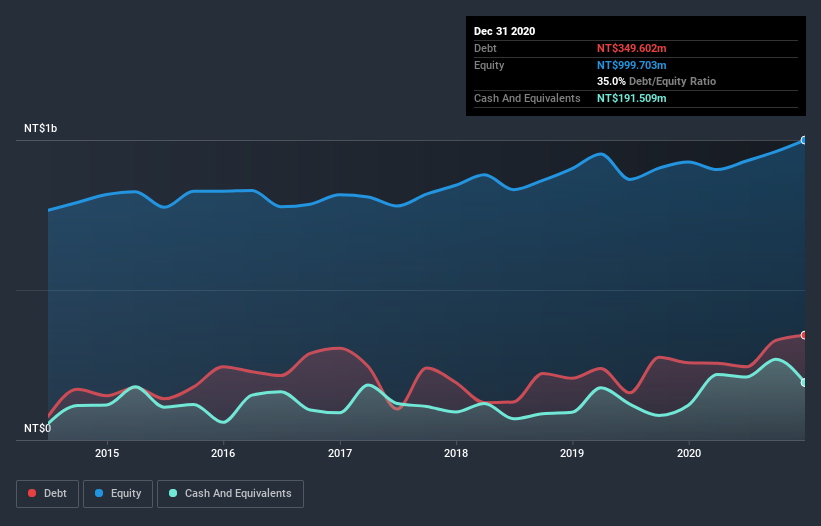Click the Debt row label in tooltip
This screenshot has height=526, width=821.
[x=485, y=48]
